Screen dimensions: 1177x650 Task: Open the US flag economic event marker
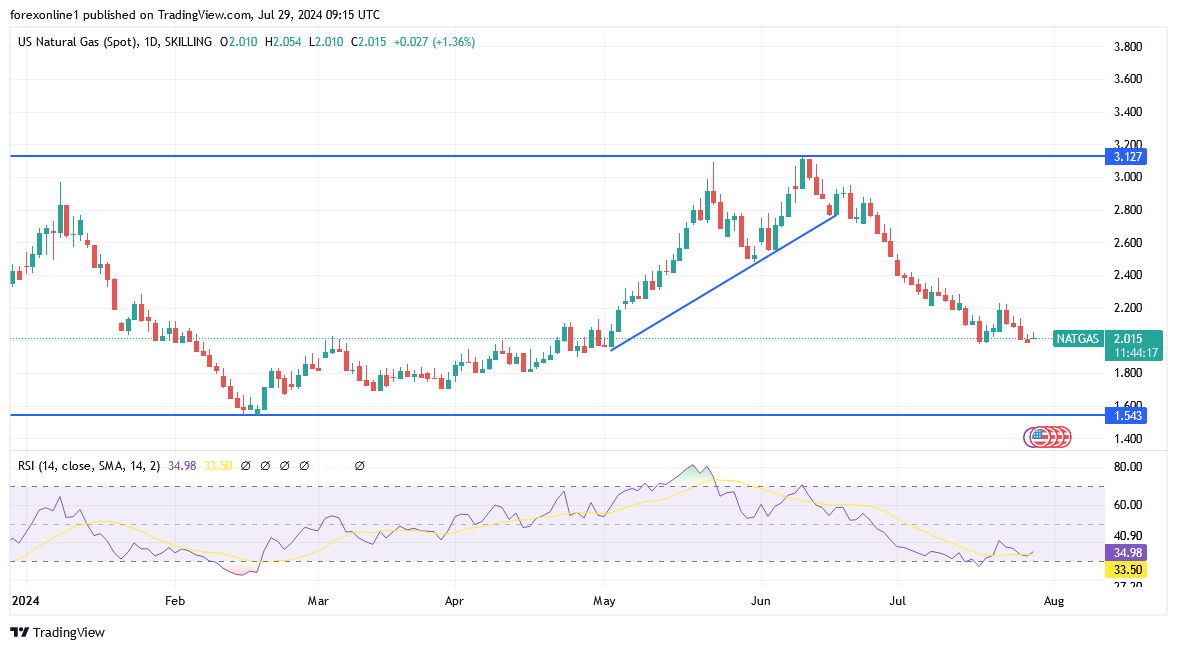(1038, 436)
